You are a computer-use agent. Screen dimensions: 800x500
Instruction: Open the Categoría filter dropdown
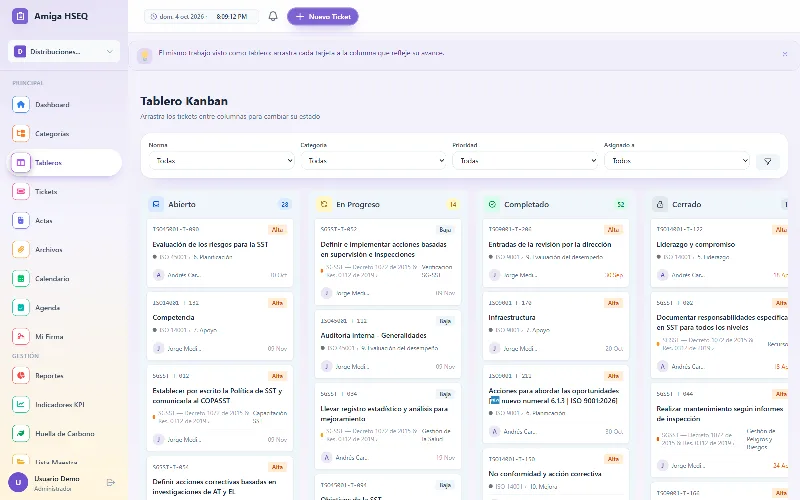point(373,161)
